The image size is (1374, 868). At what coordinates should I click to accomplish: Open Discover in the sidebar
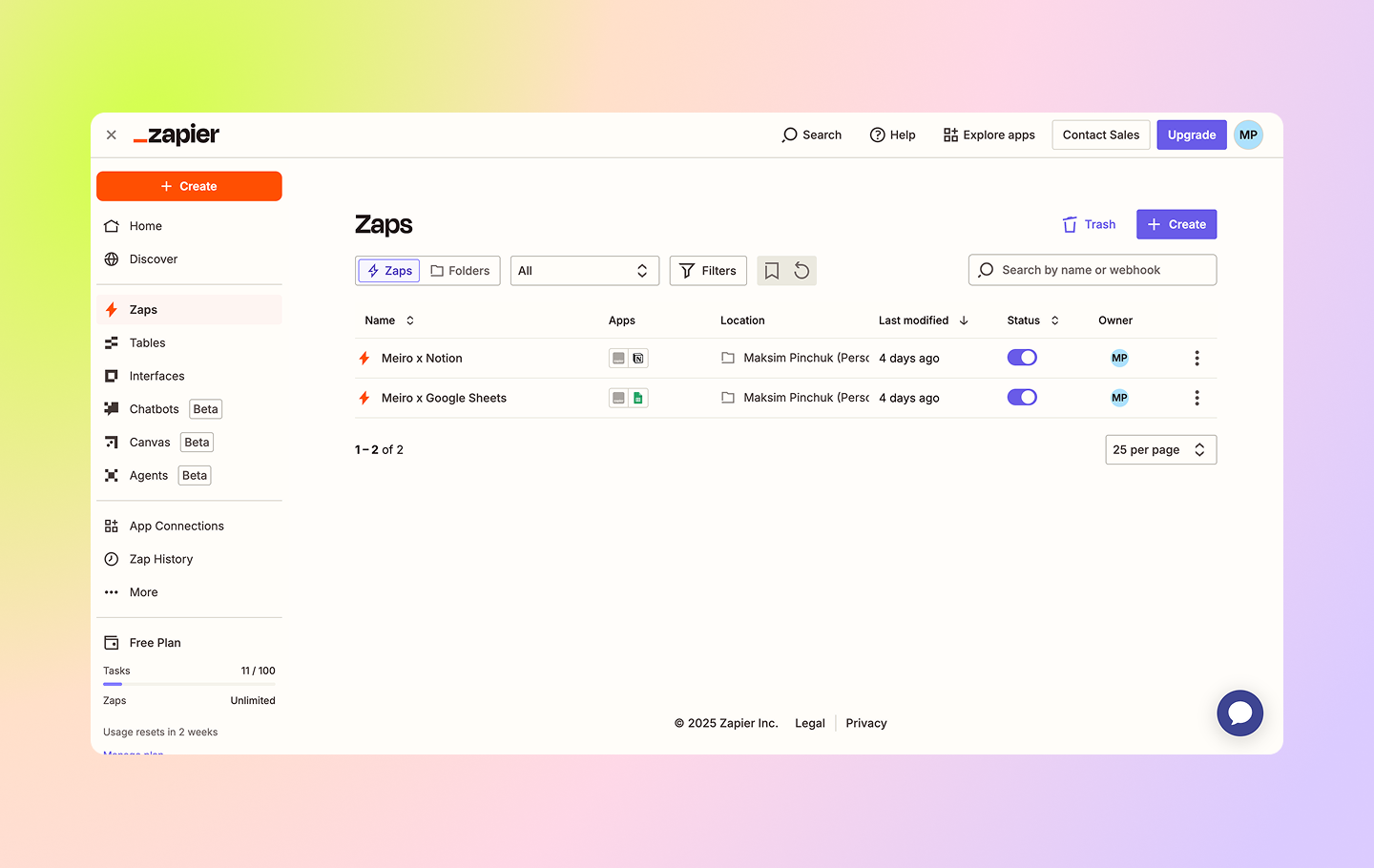(189, 259)
